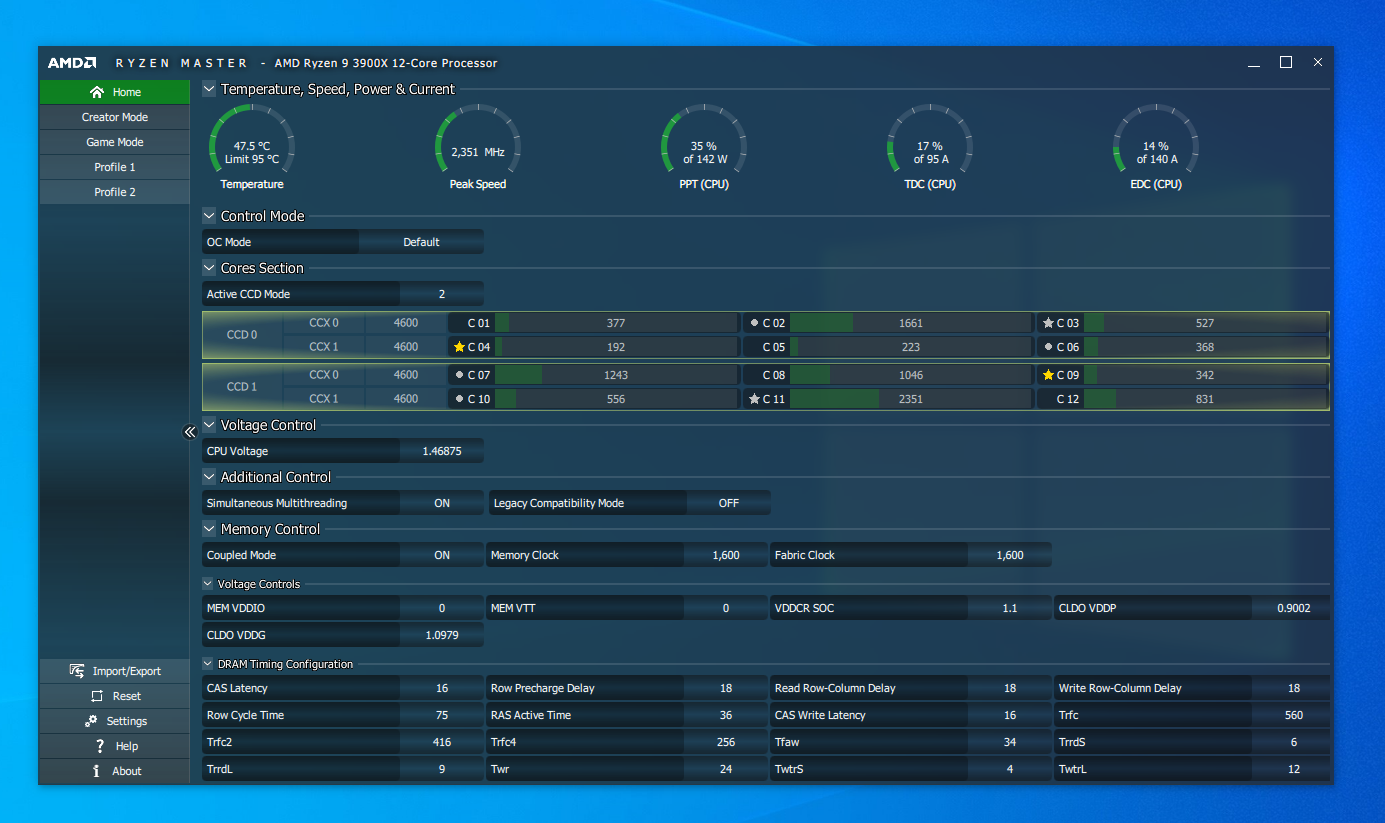Click the CPU Voltage value 1.46875
This screenshot has width=1385, height=823.
tap(442, 451)
